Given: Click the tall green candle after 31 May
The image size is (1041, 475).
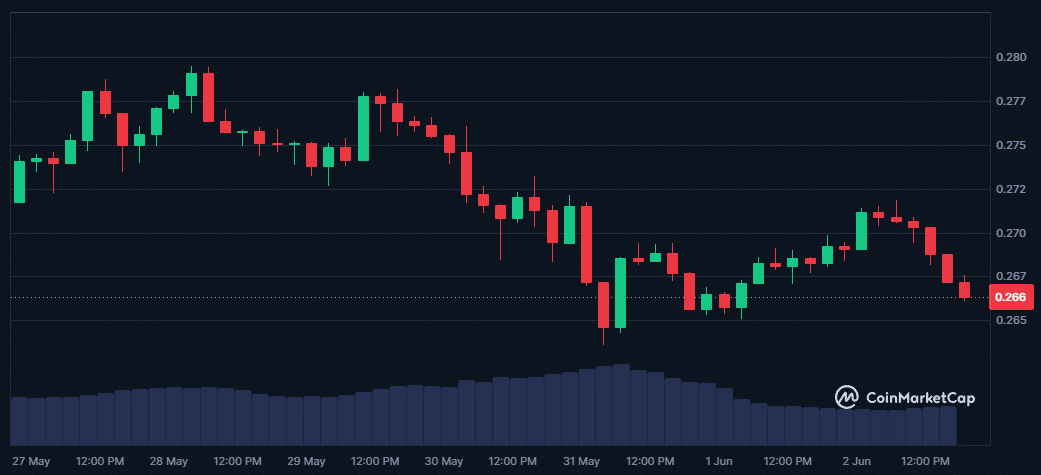Looking at the screenshot, I should 620,293.
